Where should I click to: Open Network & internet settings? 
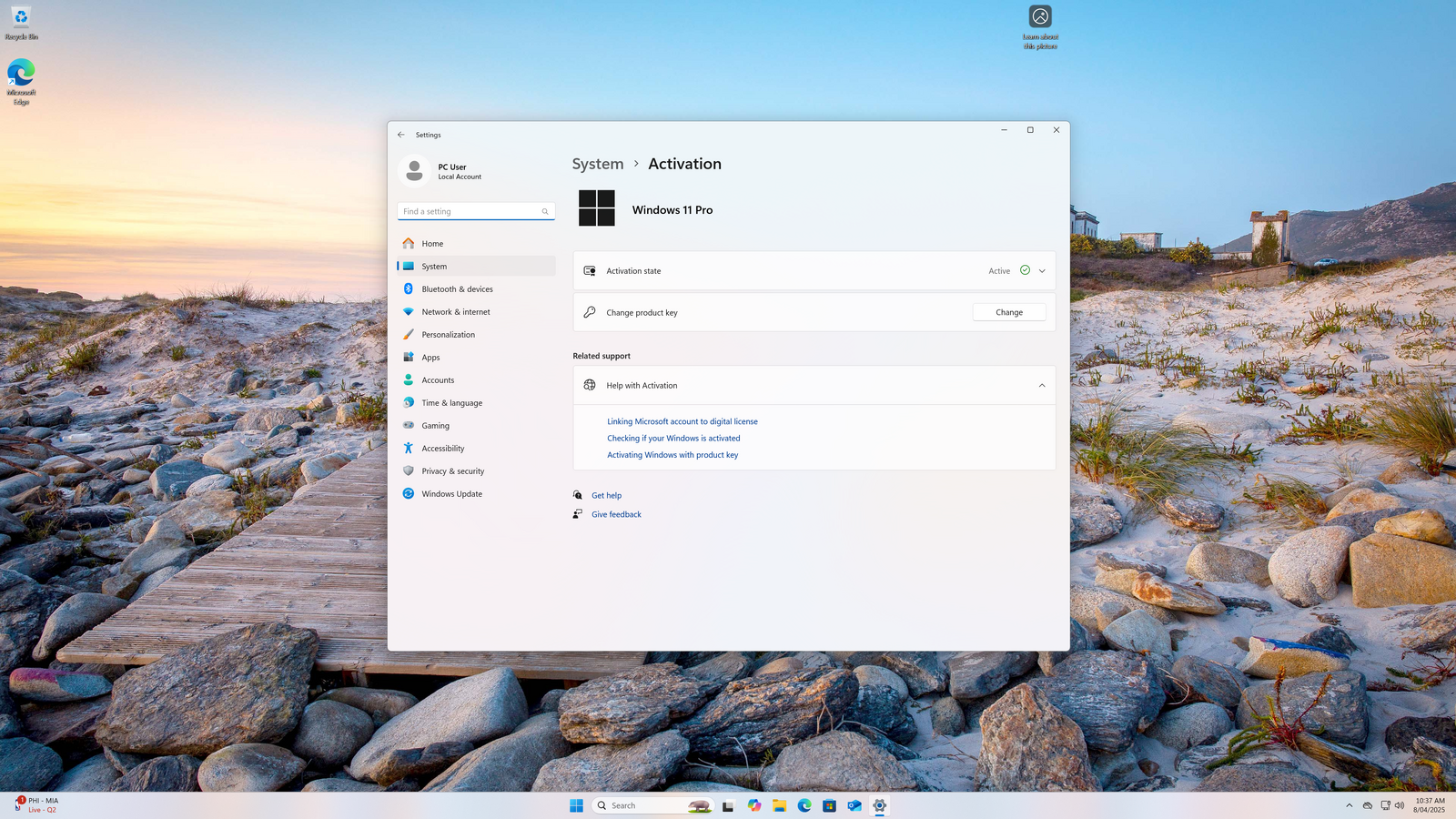tap(476, 311)
